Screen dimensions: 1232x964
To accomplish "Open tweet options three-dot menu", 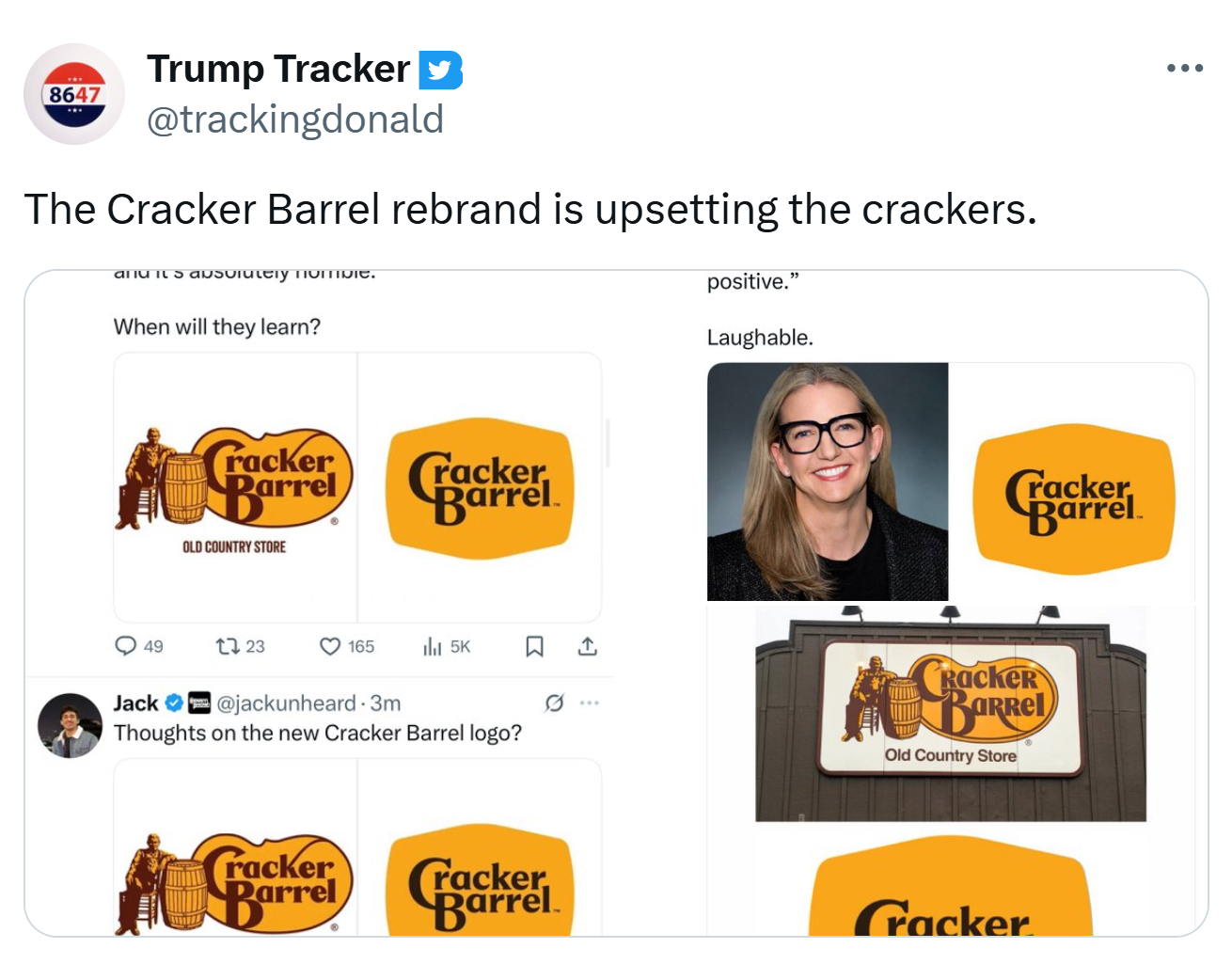I will click(x=1184, y=69).
